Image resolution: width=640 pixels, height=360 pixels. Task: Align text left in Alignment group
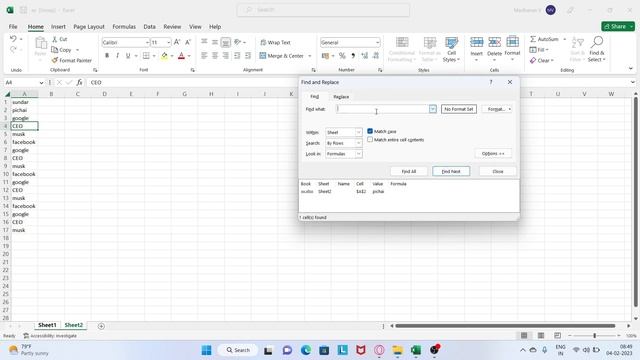[x=204, y=56]
